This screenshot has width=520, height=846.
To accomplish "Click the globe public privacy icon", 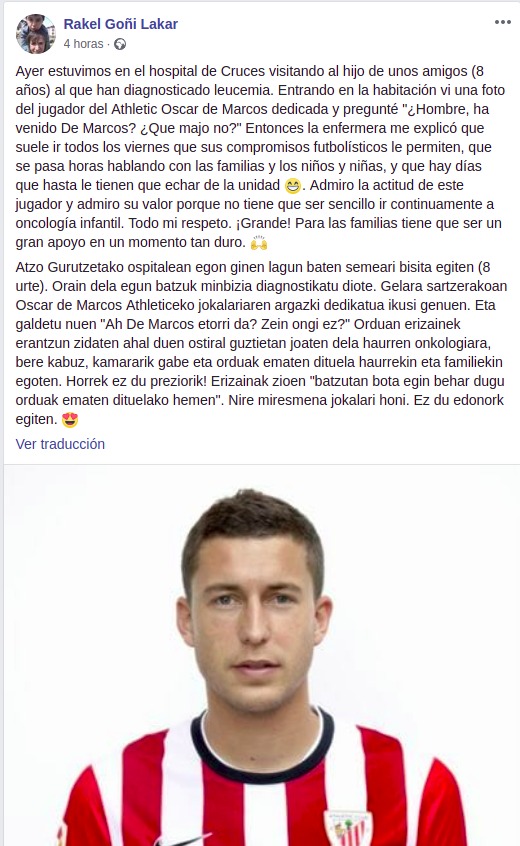I will coord(120,44).
